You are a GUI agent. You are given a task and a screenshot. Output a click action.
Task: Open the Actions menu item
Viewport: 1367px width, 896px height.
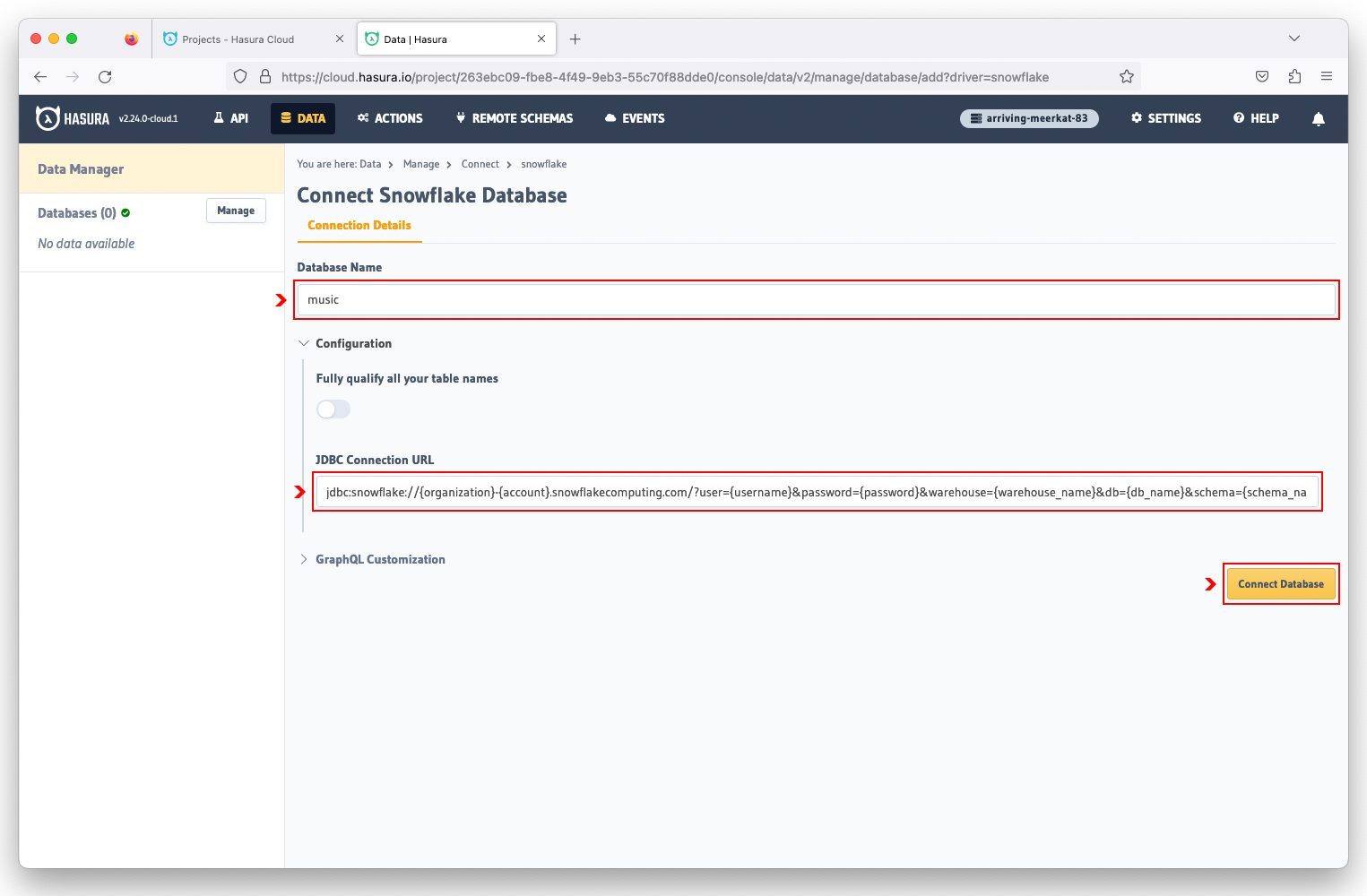[390, 118]
